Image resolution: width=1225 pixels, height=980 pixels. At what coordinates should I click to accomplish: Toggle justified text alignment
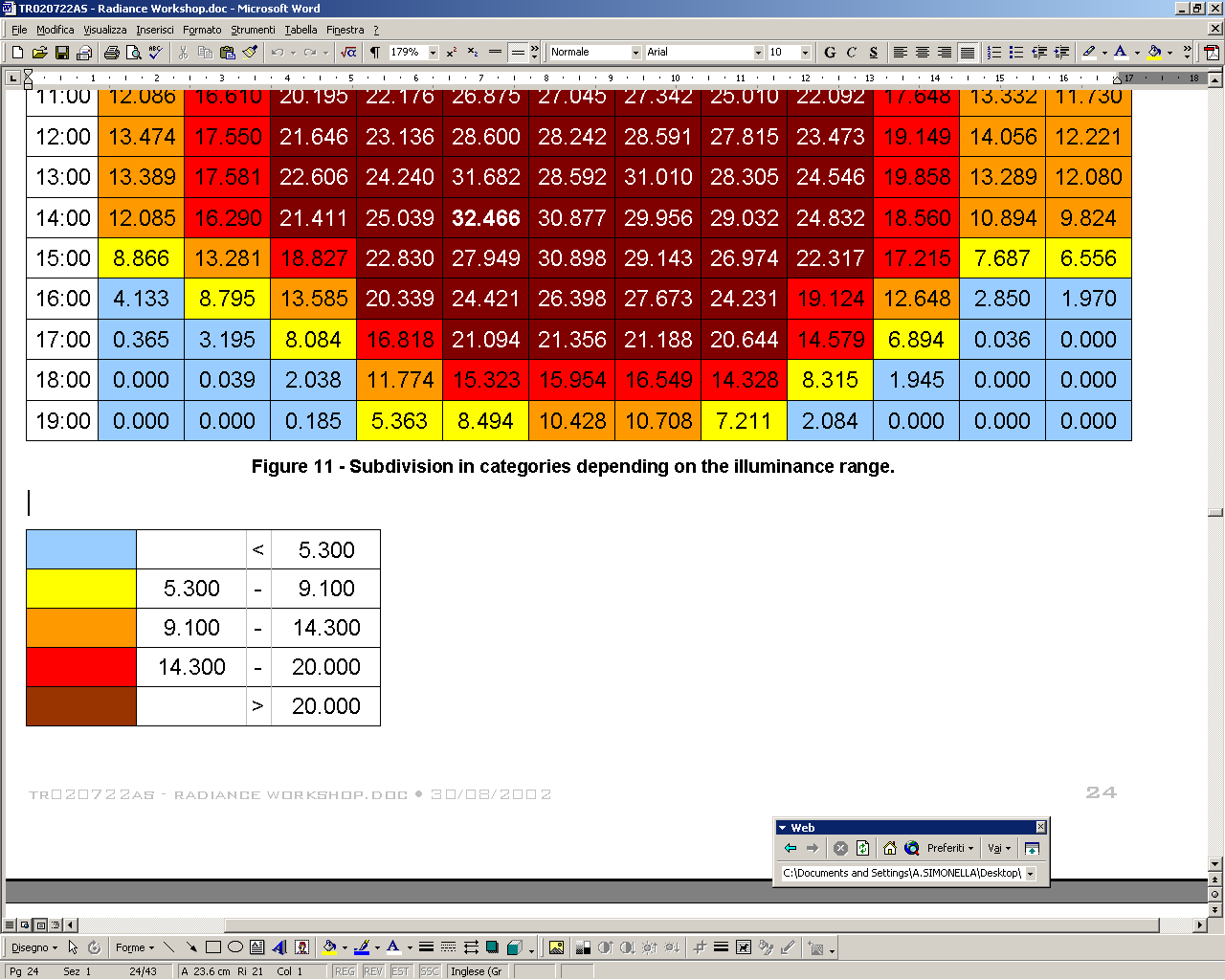[968, 53]
